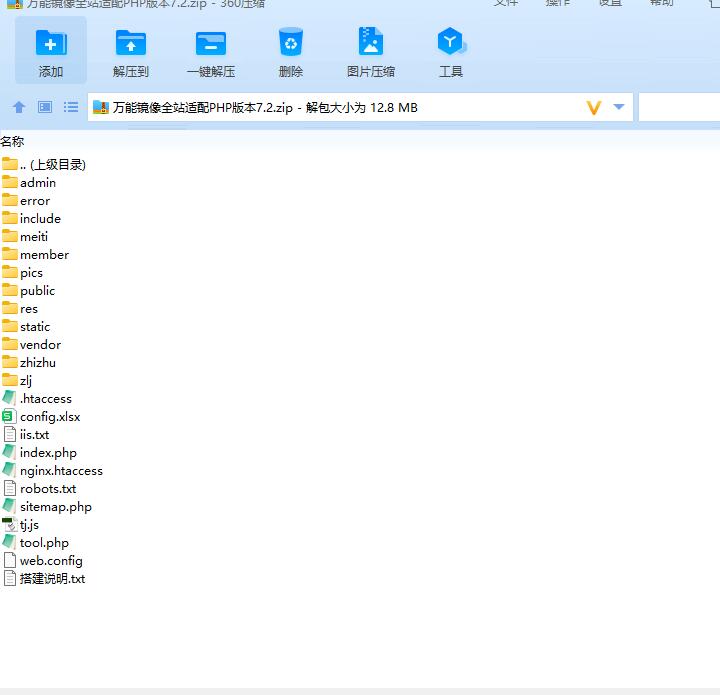Viewport: 720px width, 695px height.
Task: Select the zhizhu folder icon
Action: tap(10, 362)
